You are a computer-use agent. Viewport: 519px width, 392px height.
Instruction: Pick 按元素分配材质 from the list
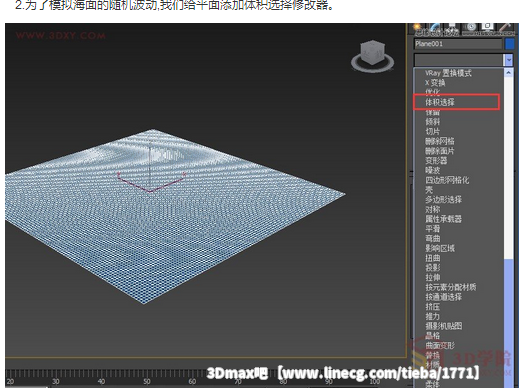(451, 287)
